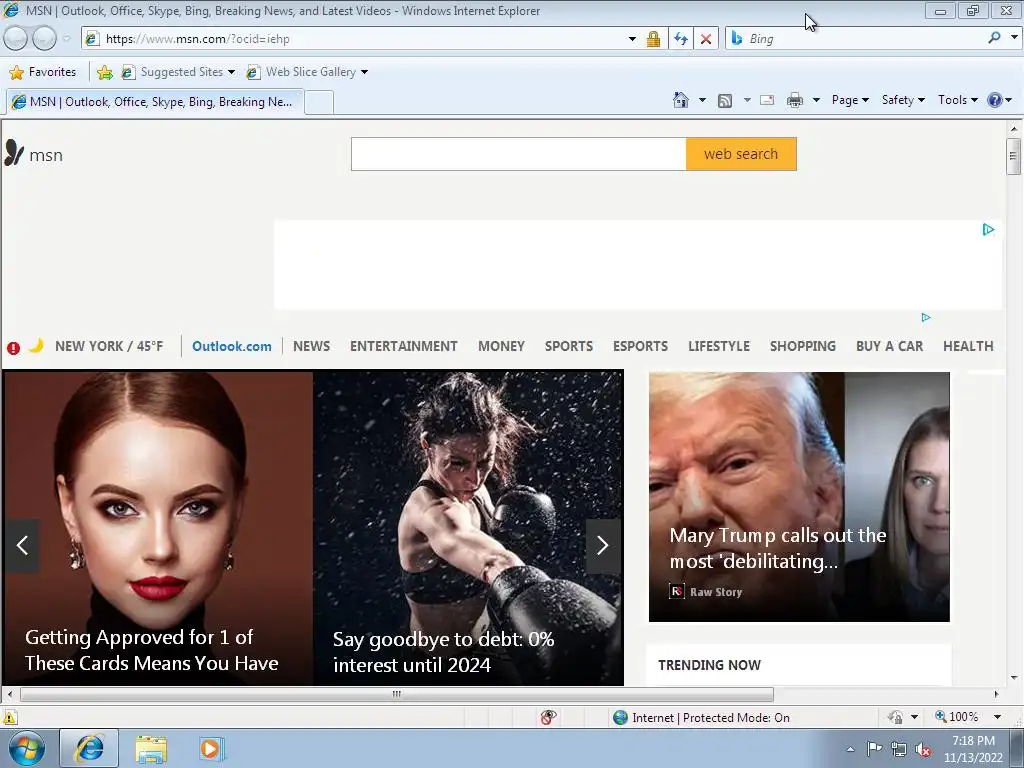Open zoom level dropdown arrow
Viewport: 1024px width, 768px height.
coord(997,717)
